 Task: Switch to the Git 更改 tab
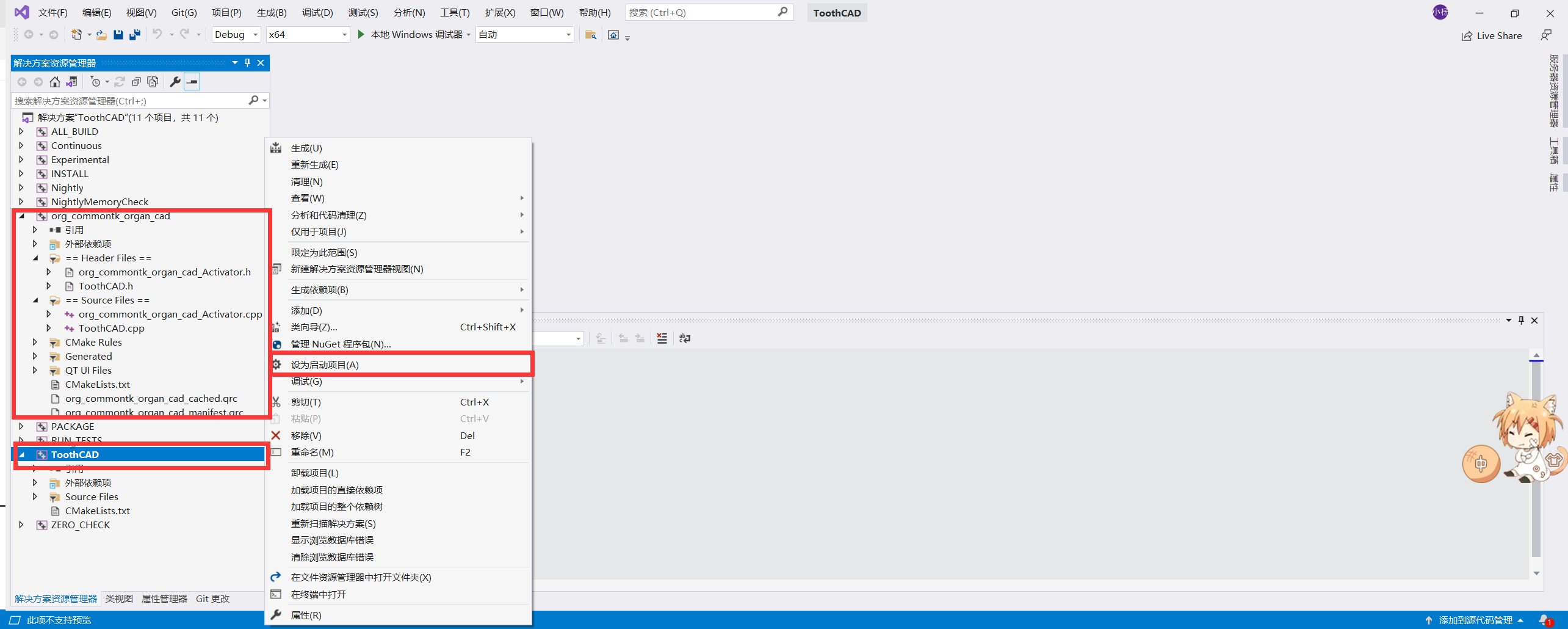pyautogui.click(x=212, y=598)
